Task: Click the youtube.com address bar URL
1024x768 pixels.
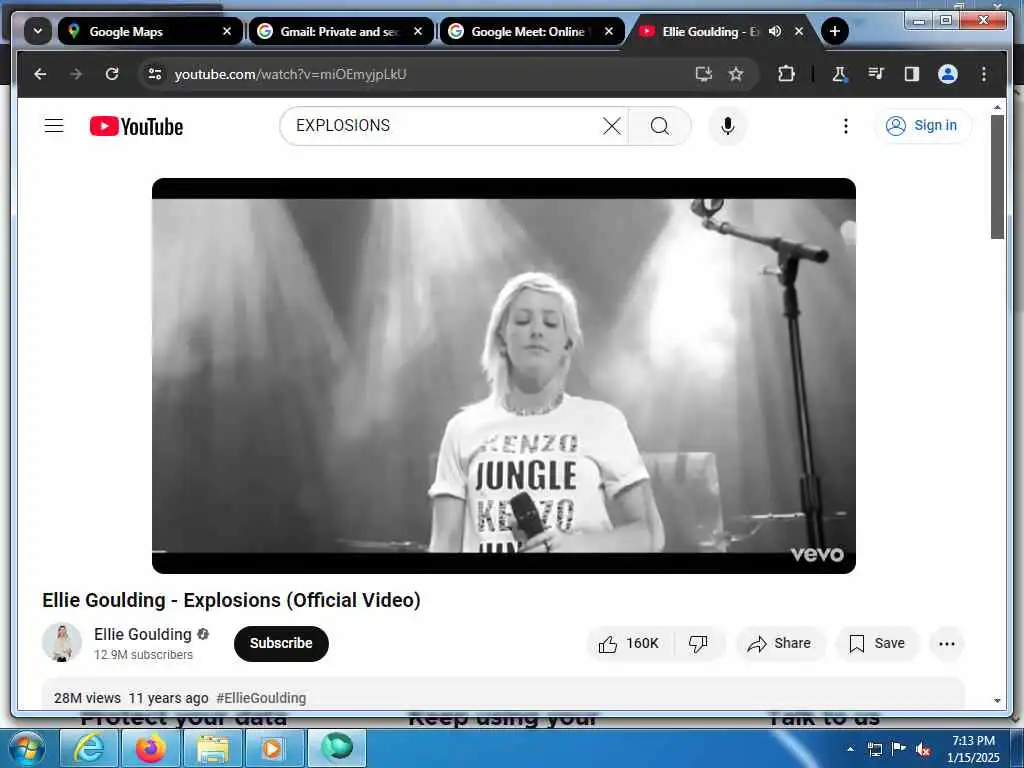Action: point(291,74)
